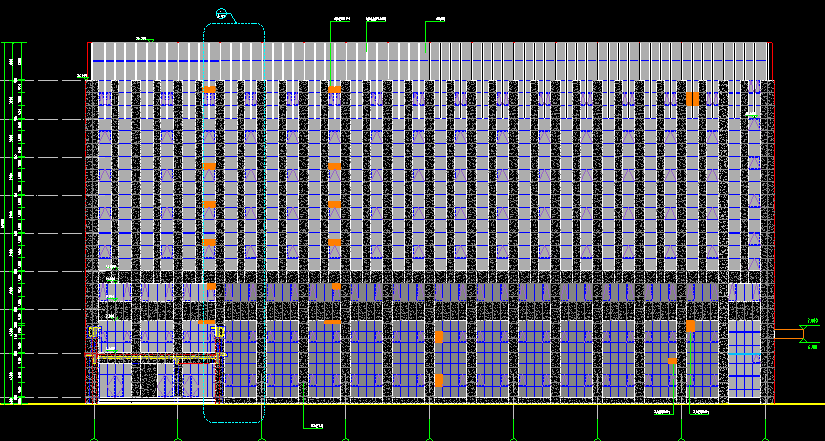
Task: Select the leftmost white leader label above roof
Action: click(x=341, y=19)
